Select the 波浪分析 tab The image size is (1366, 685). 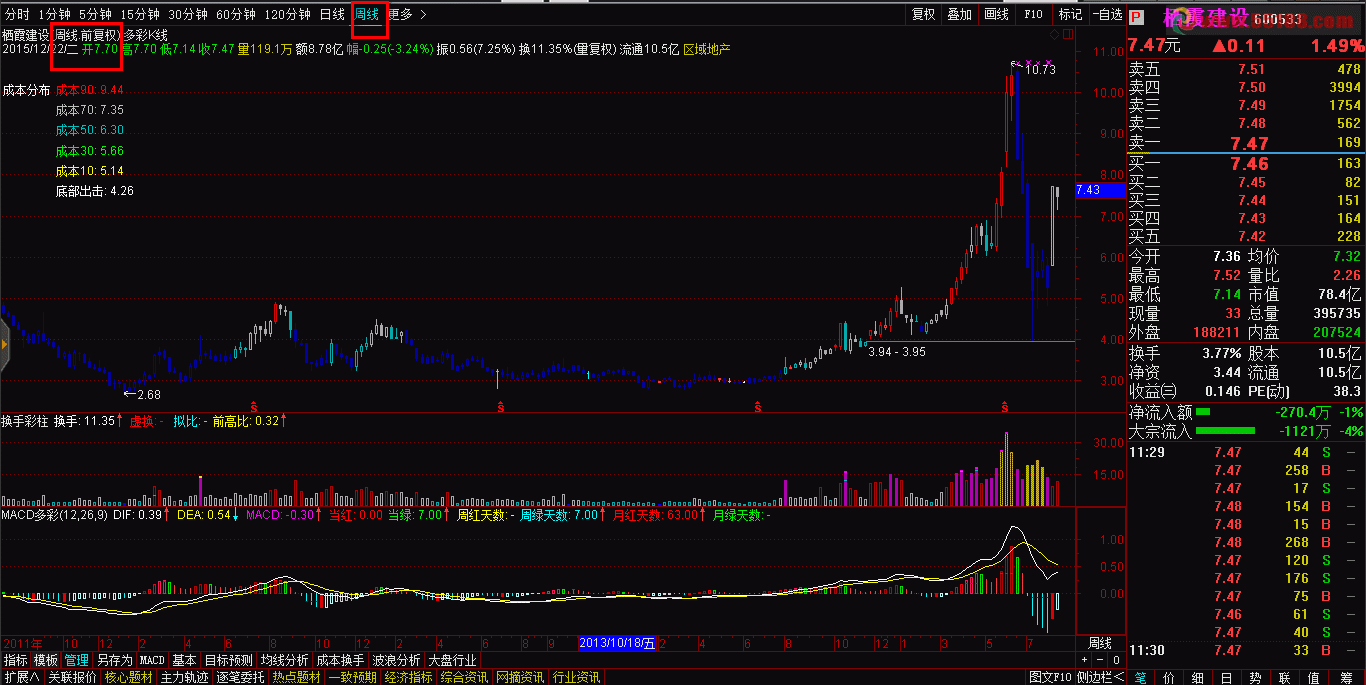[396, 660]
